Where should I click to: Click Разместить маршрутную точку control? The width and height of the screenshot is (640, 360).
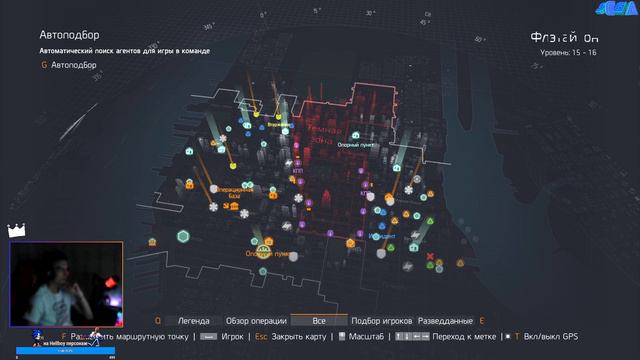tap(125, 337)
